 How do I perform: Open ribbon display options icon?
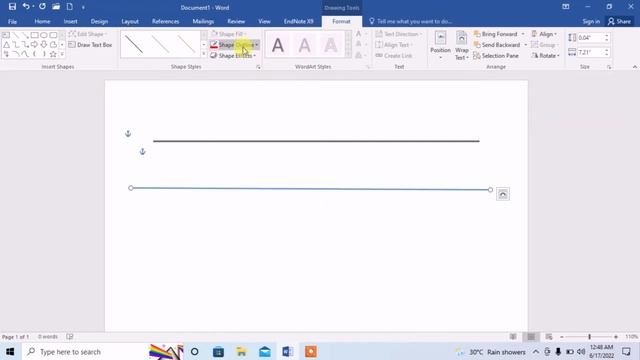[x=566, y=7]
